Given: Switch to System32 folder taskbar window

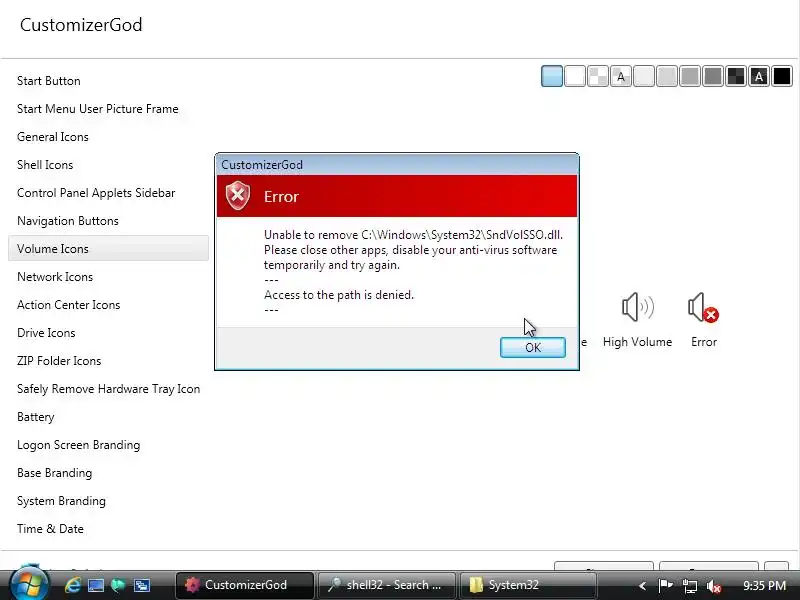Looking at the screenshot, I should pos(528,585).
